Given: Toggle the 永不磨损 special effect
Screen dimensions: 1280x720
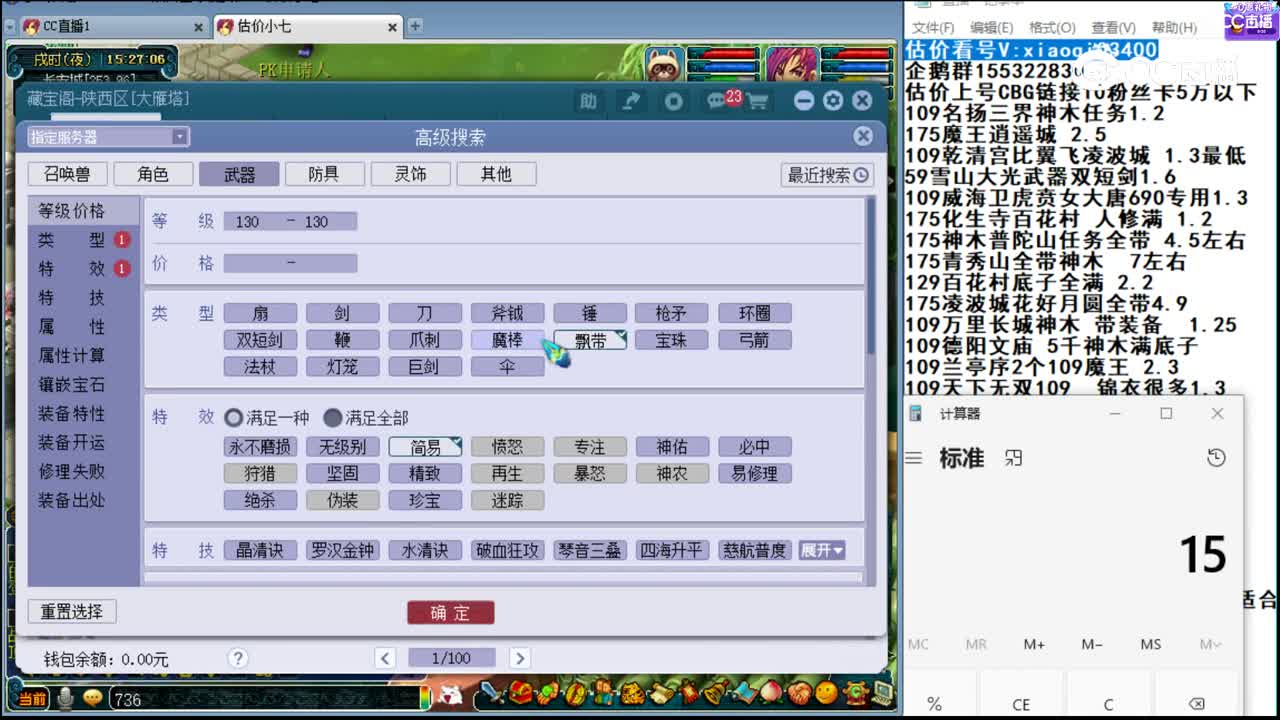Looking at the screenshot, I should pyautogui.click(x=260, y=447).
